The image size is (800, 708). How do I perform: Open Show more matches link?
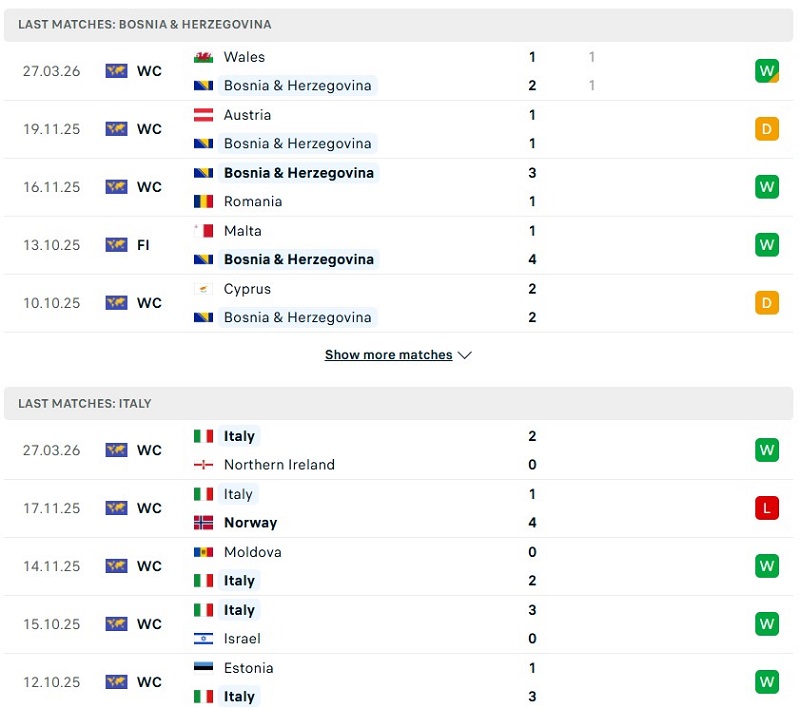[x=388, y=355]
